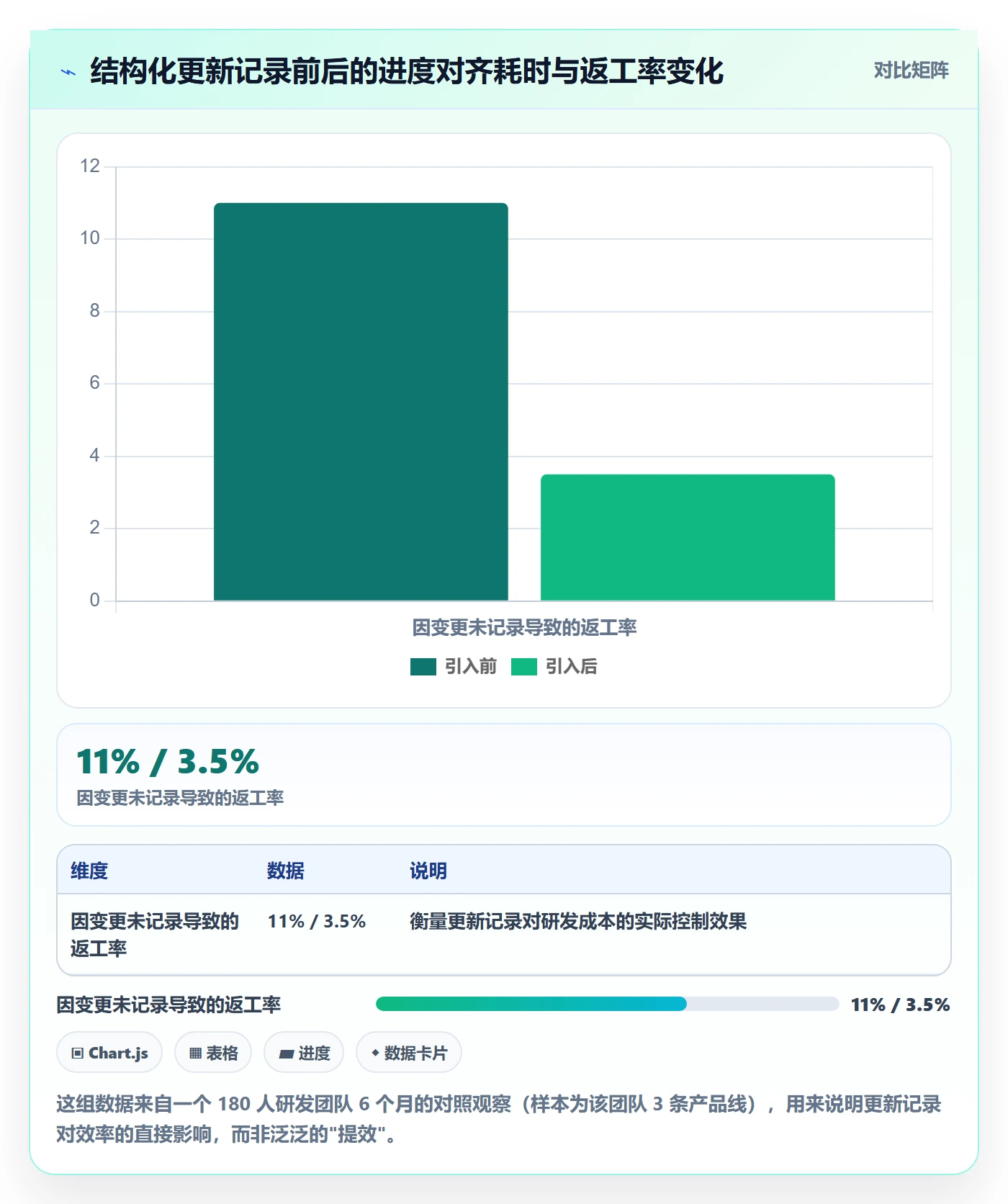Toggle the 引入前 legend color swatch
This screenshot has height=1204, width=1008.
tap(423, 667)
